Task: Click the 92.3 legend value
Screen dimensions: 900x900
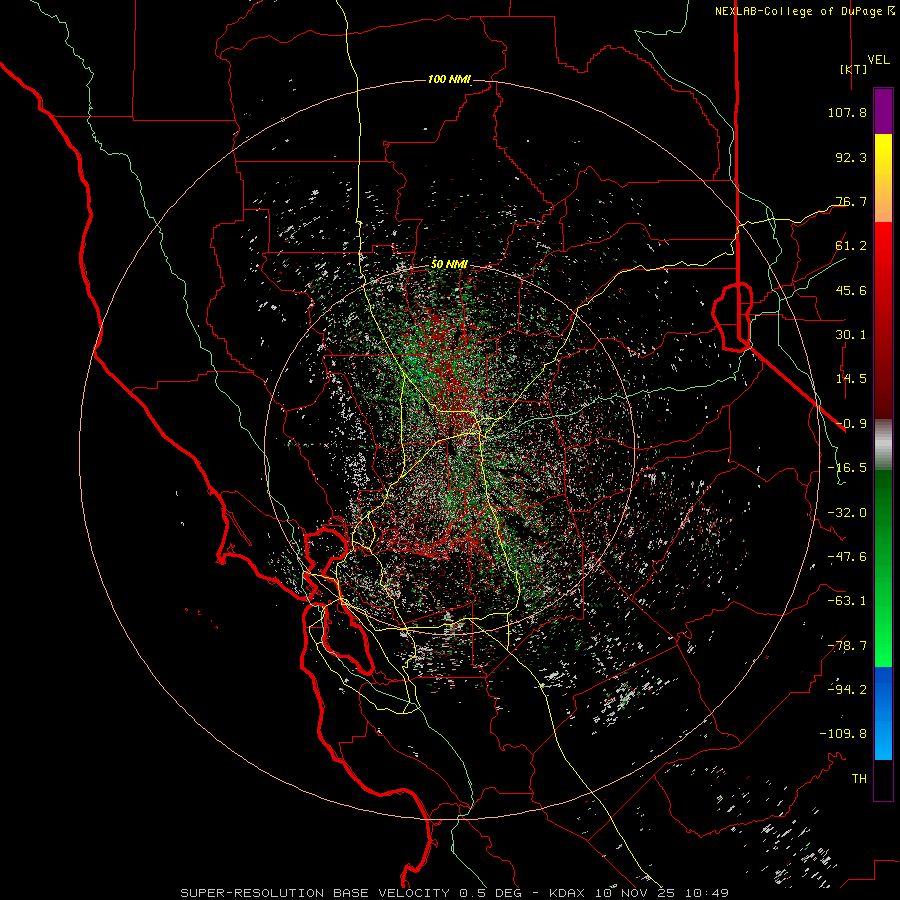Action: pos(851,157)
